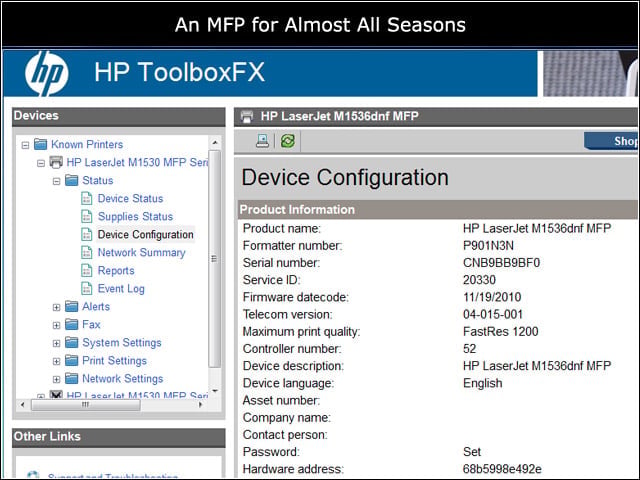Viewport: 640px width, 480px height.
Task: Click the serial number value CNB9BB9BF0
Action: [501, 262]
